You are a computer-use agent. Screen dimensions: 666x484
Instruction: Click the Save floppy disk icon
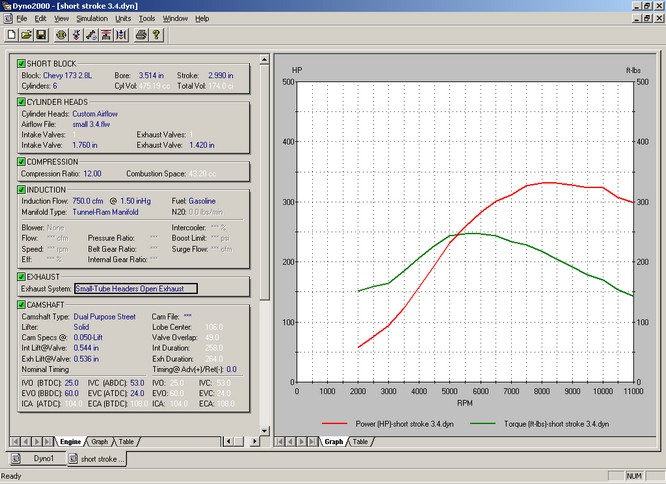(x=41, y=35)
